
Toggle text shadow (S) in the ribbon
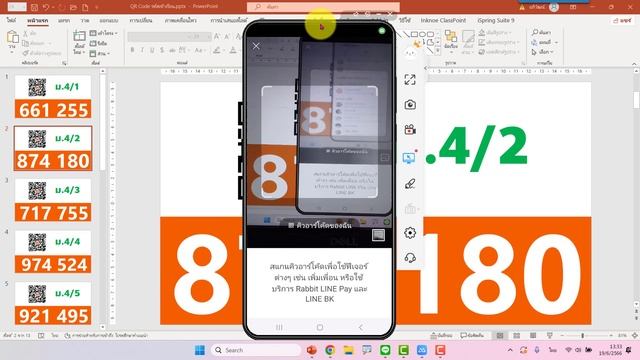point(162,50)
